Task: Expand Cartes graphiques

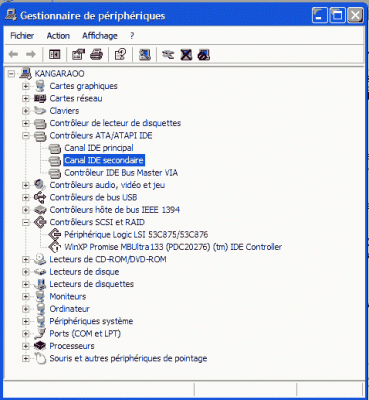Action: pos(26,86)
